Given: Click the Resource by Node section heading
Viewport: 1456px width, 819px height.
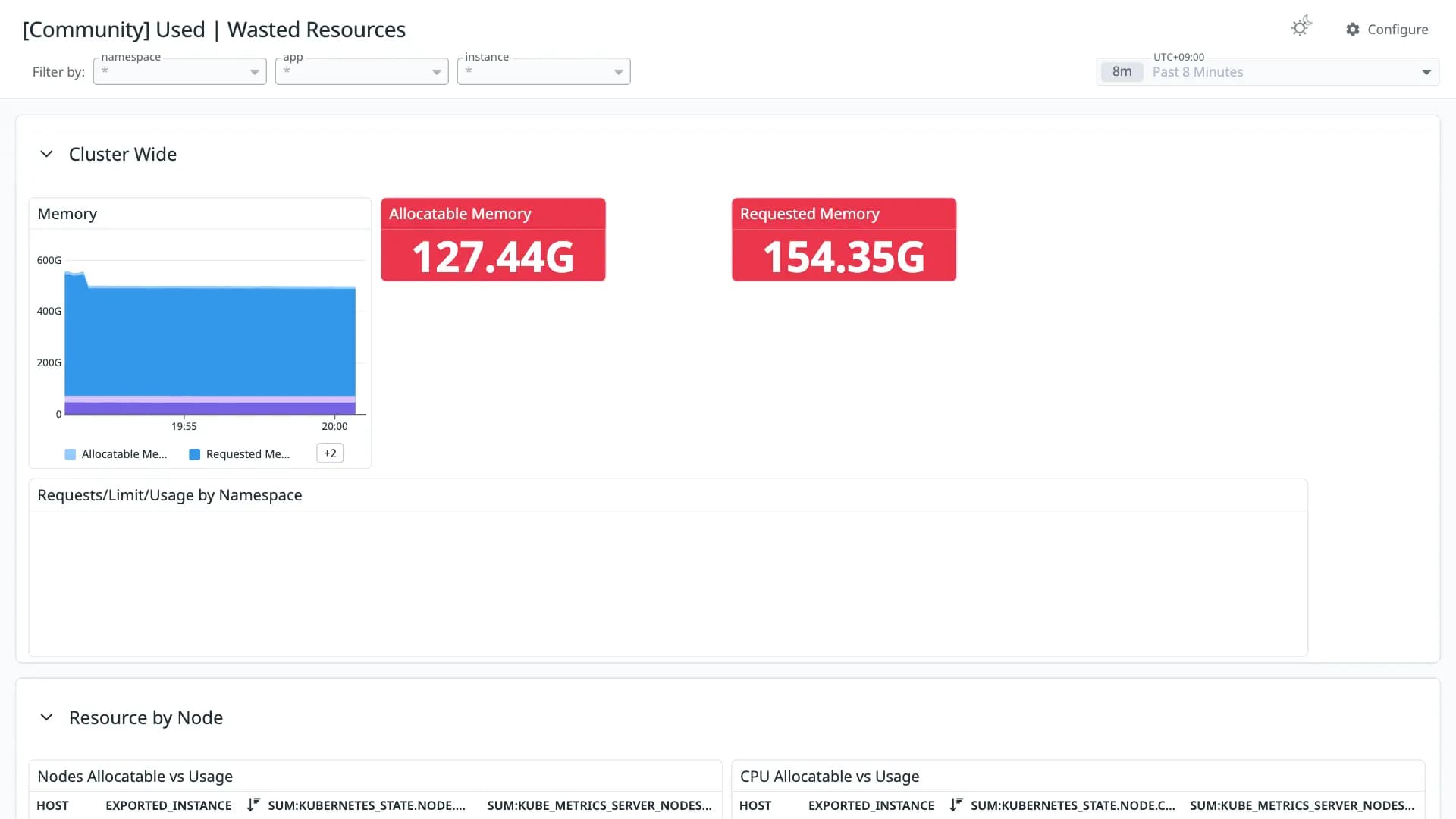Looking at the screenshot, I should tap(146, 717).
